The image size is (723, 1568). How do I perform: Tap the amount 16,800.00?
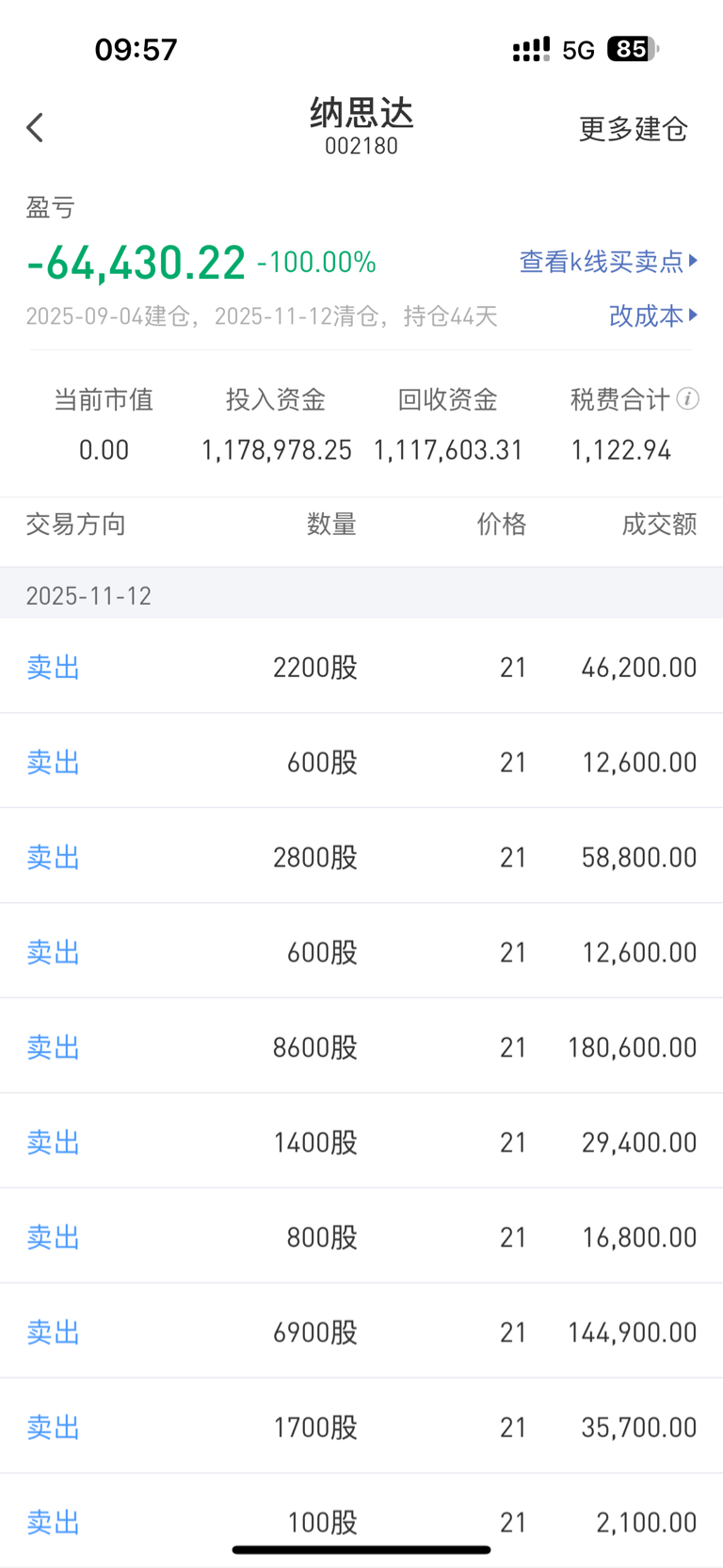tap(639, 1237)
